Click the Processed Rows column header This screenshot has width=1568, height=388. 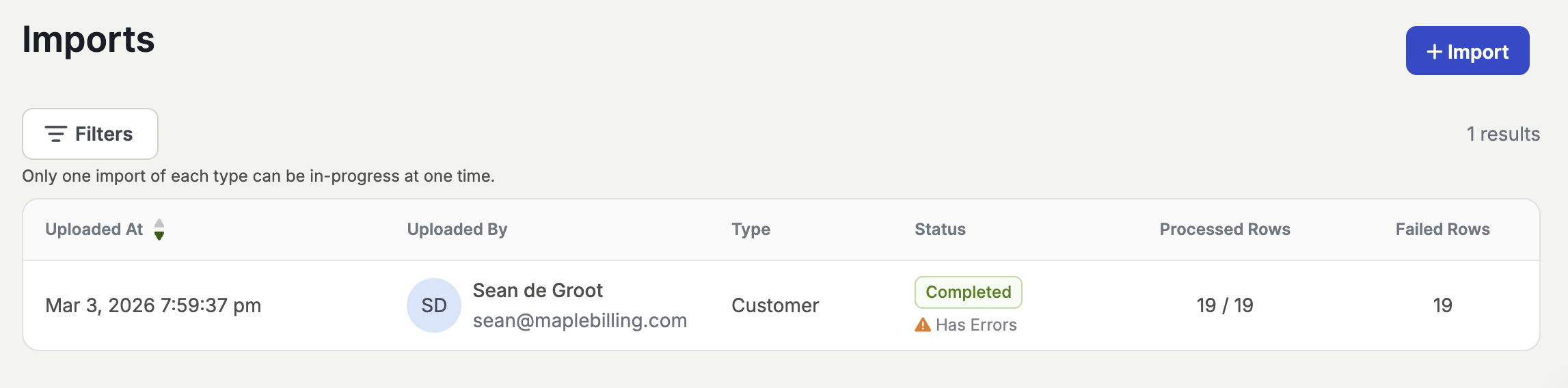pos(1224,230)
